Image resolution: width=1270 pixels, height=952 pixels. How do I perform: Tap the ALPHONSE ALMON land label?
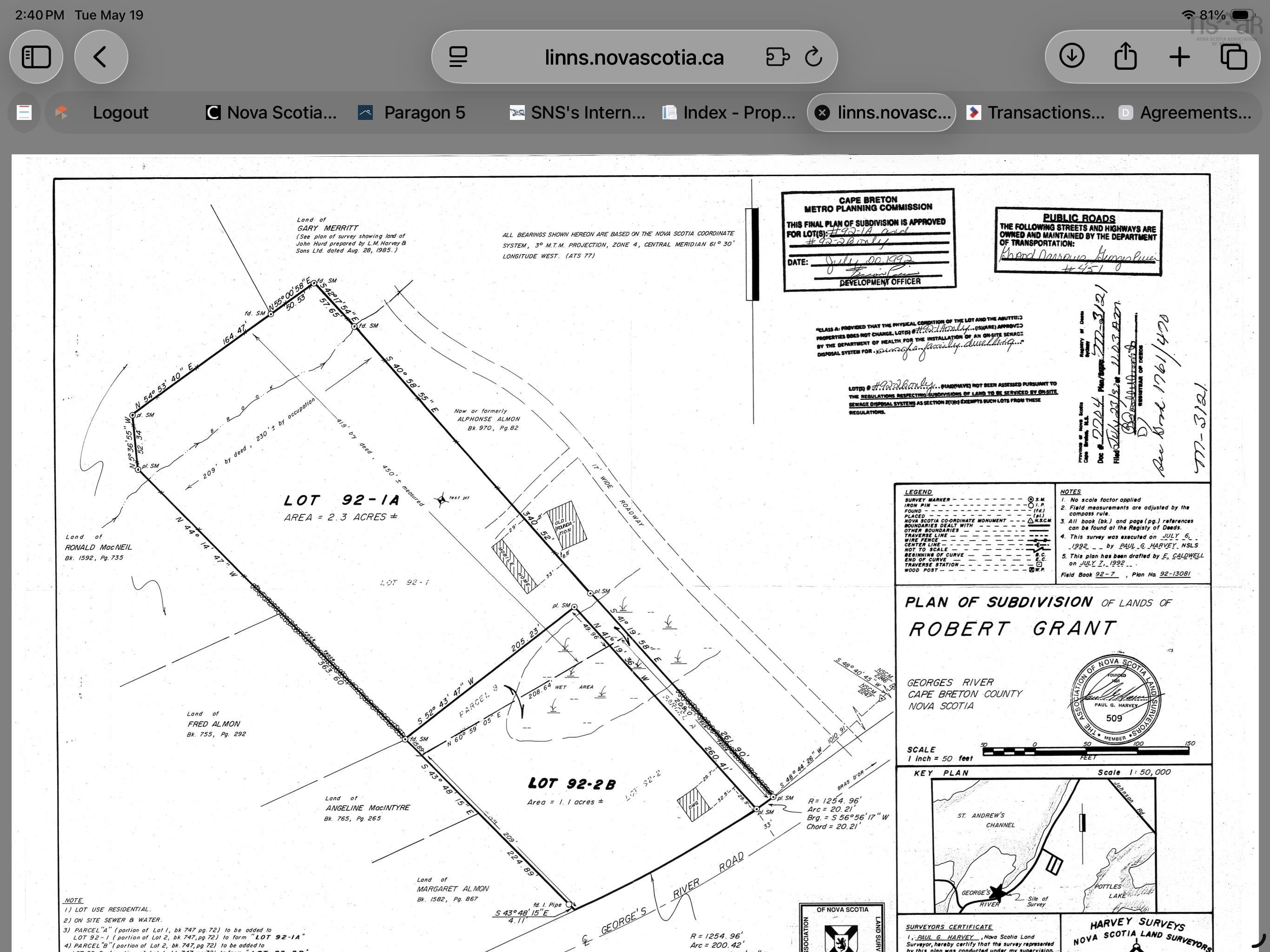point(489,419)
